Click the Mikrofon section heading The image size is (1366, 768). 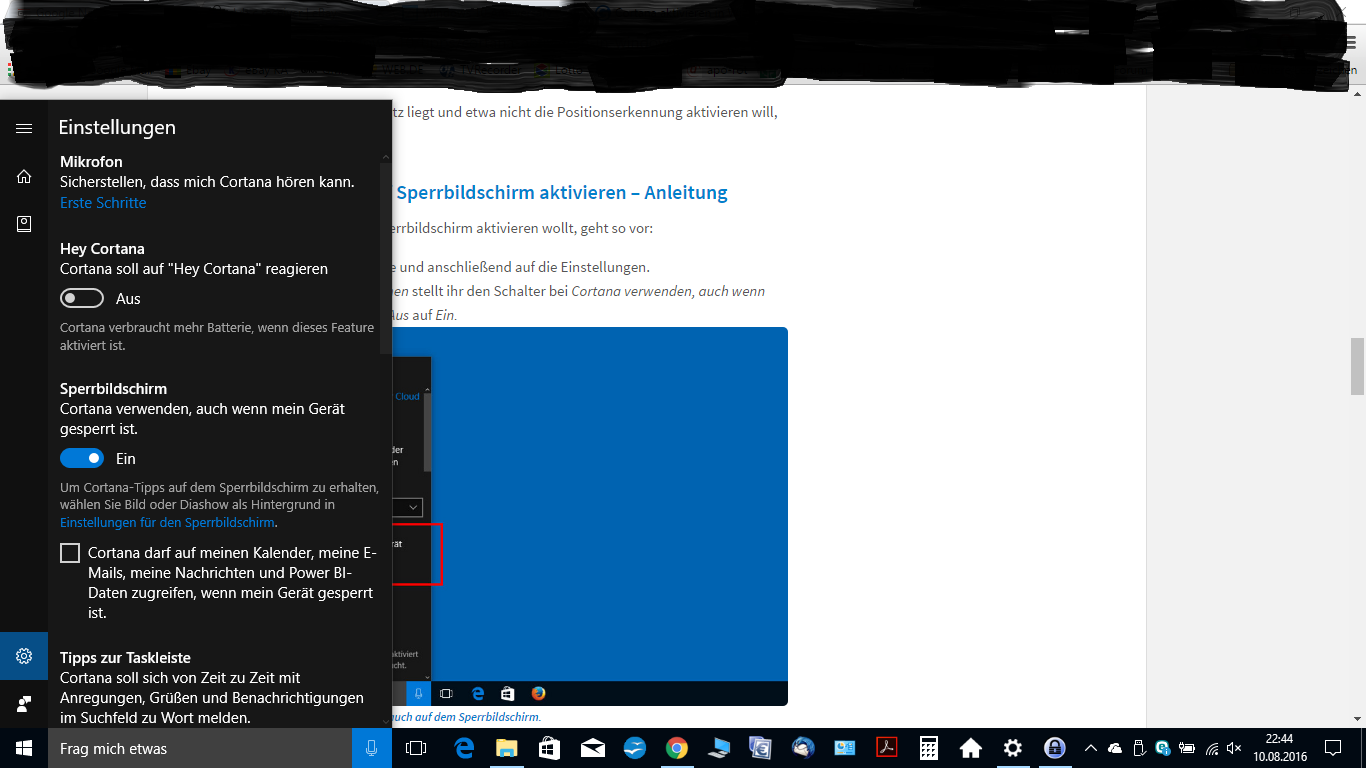[91, 161]
